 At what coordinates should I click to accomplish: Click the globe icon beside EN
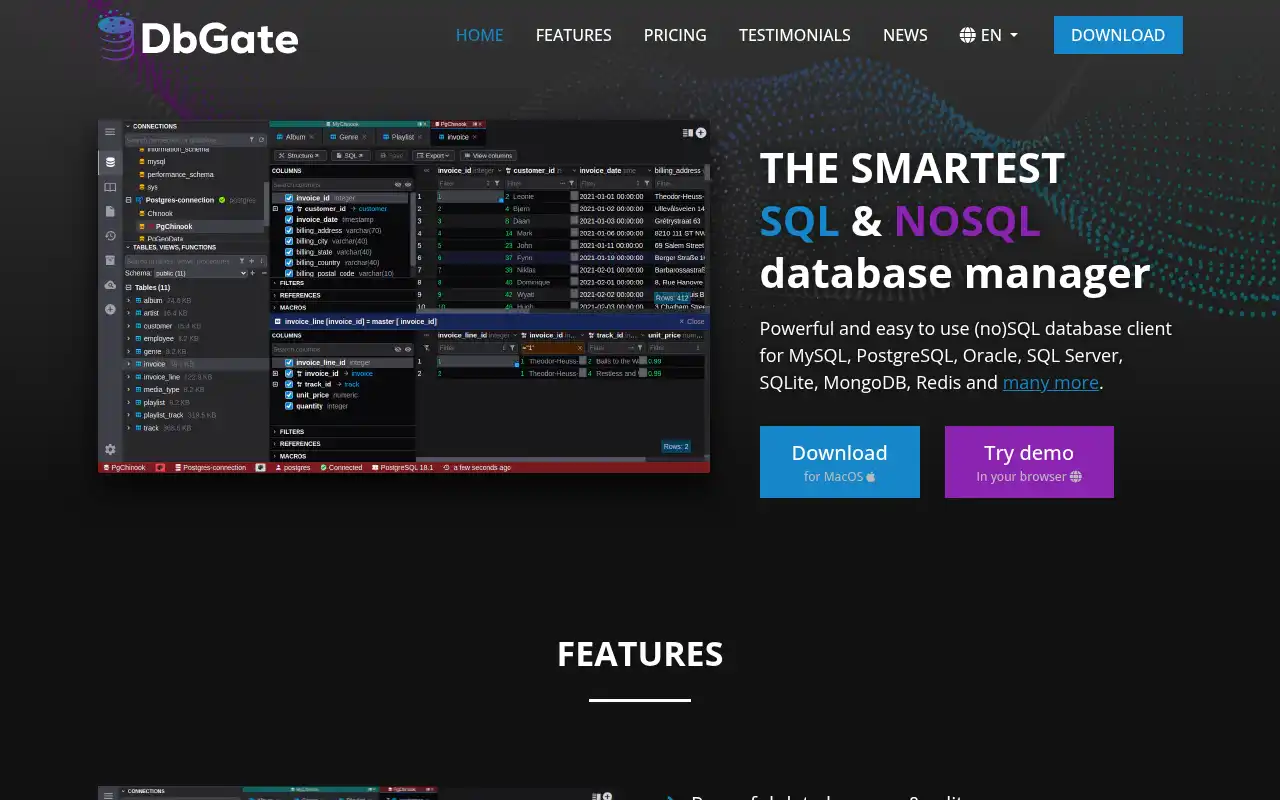[x=967, y=35]
